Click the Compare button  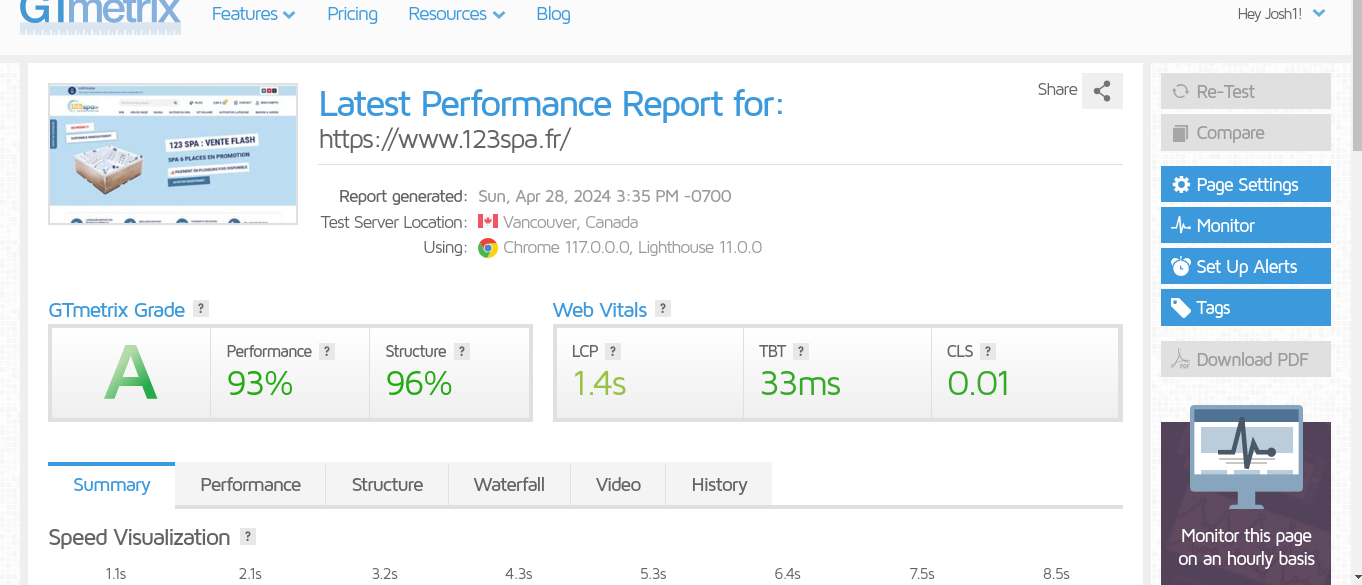tap(1246, 133)
